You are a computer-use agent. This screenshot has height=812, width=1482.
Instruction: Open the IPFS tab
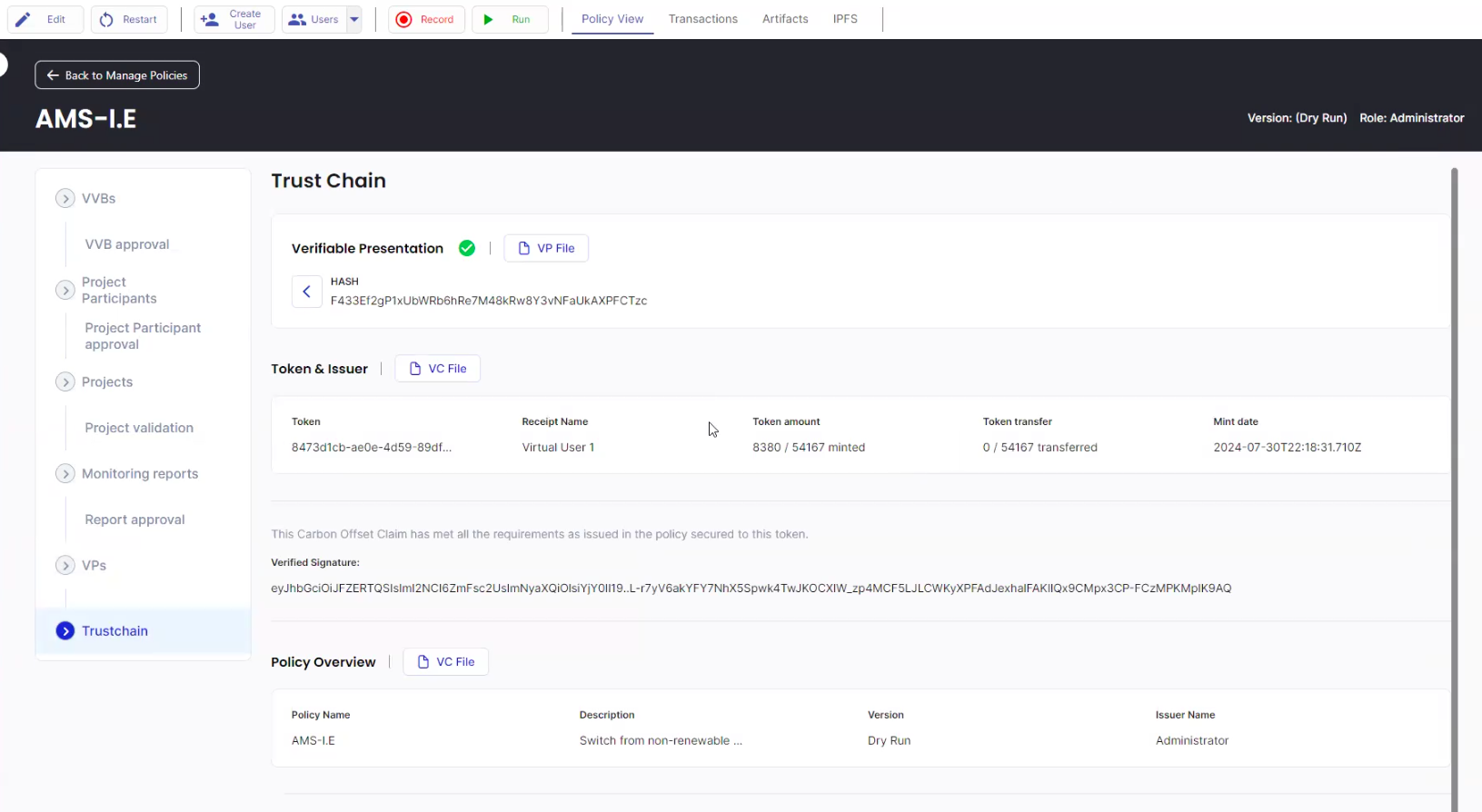845,19
